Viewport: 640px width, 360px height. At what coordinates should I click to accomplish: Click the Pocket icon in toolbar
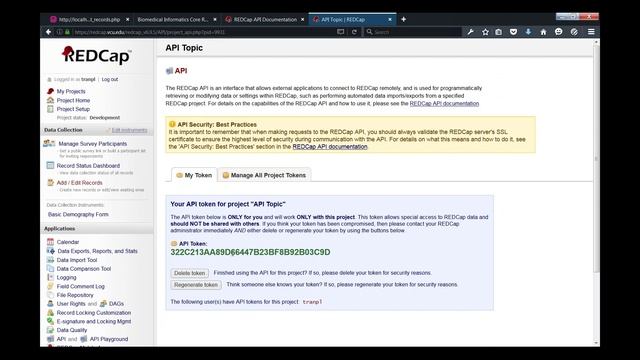tap(513, 32)
